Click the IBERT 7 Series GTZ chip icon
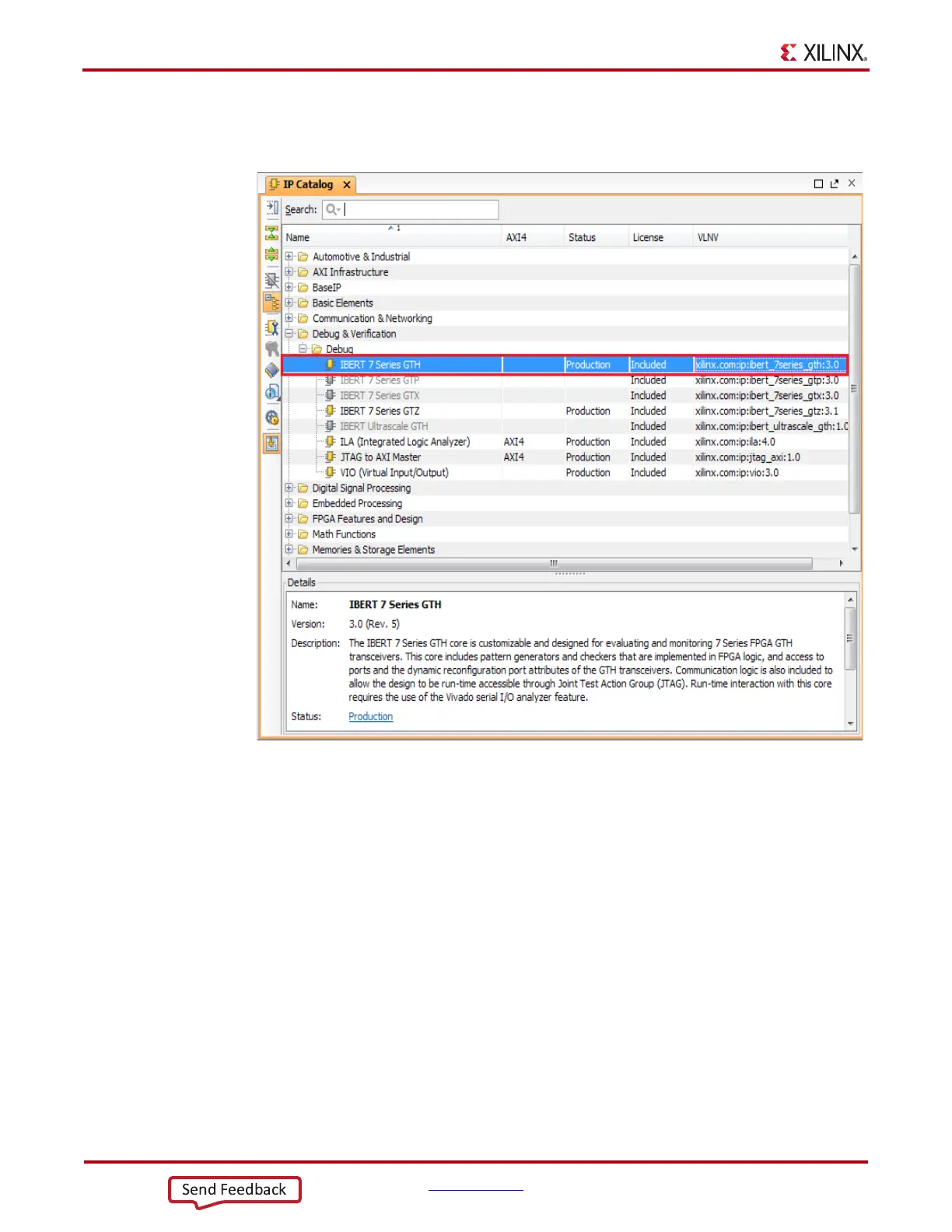 point(331,411)
